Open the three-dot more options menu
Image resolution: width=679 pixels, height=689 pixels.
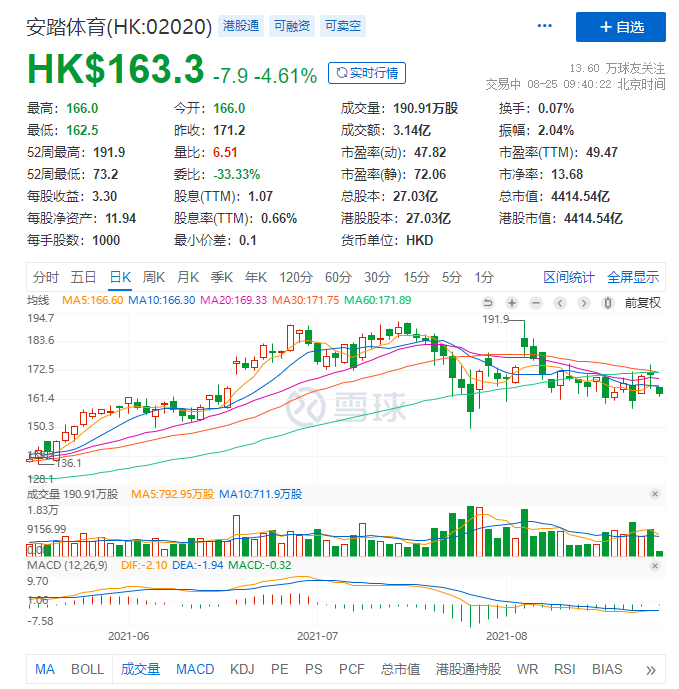tap(545, 26)
